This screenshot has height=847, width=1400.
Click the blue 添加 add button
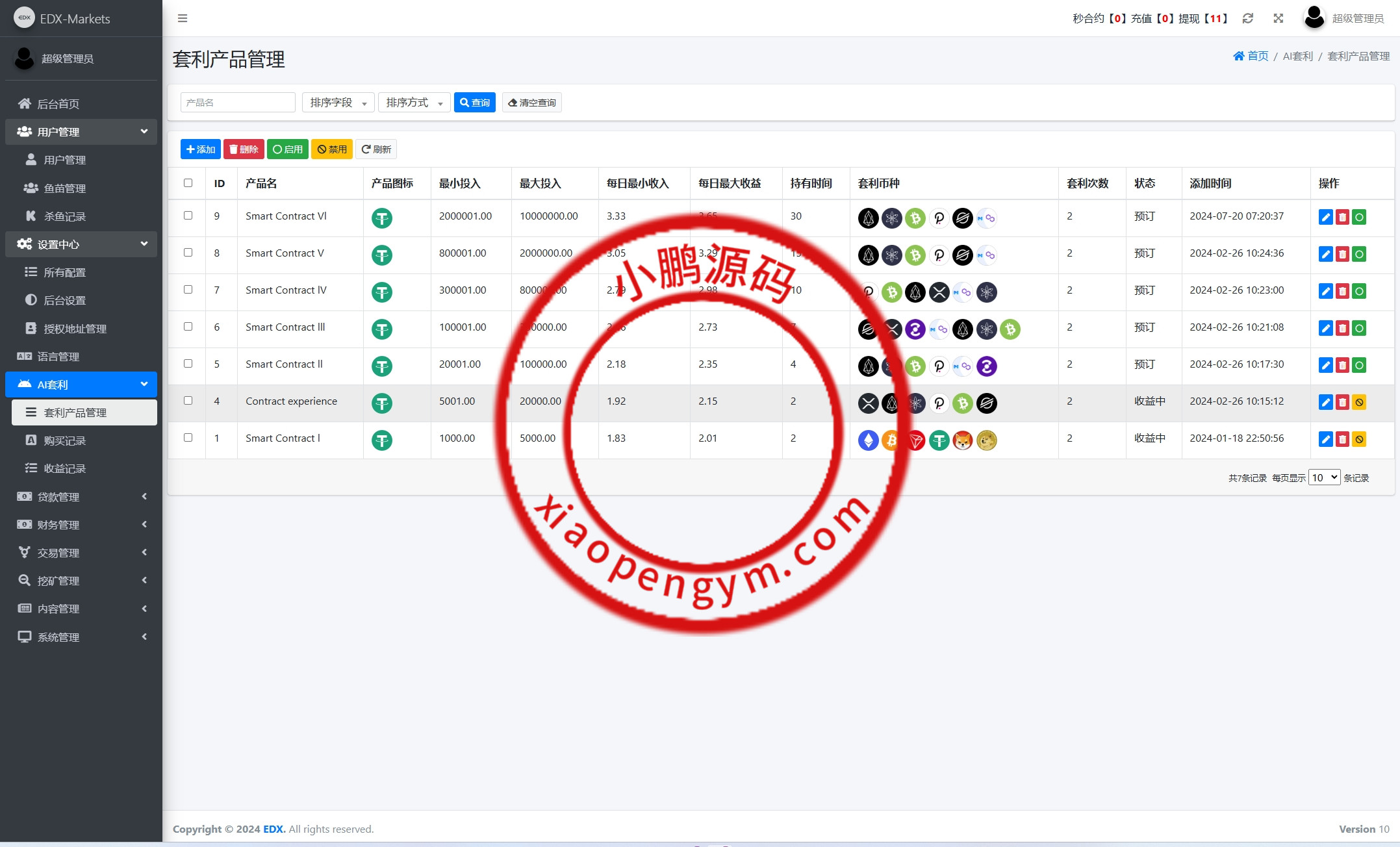200,149
